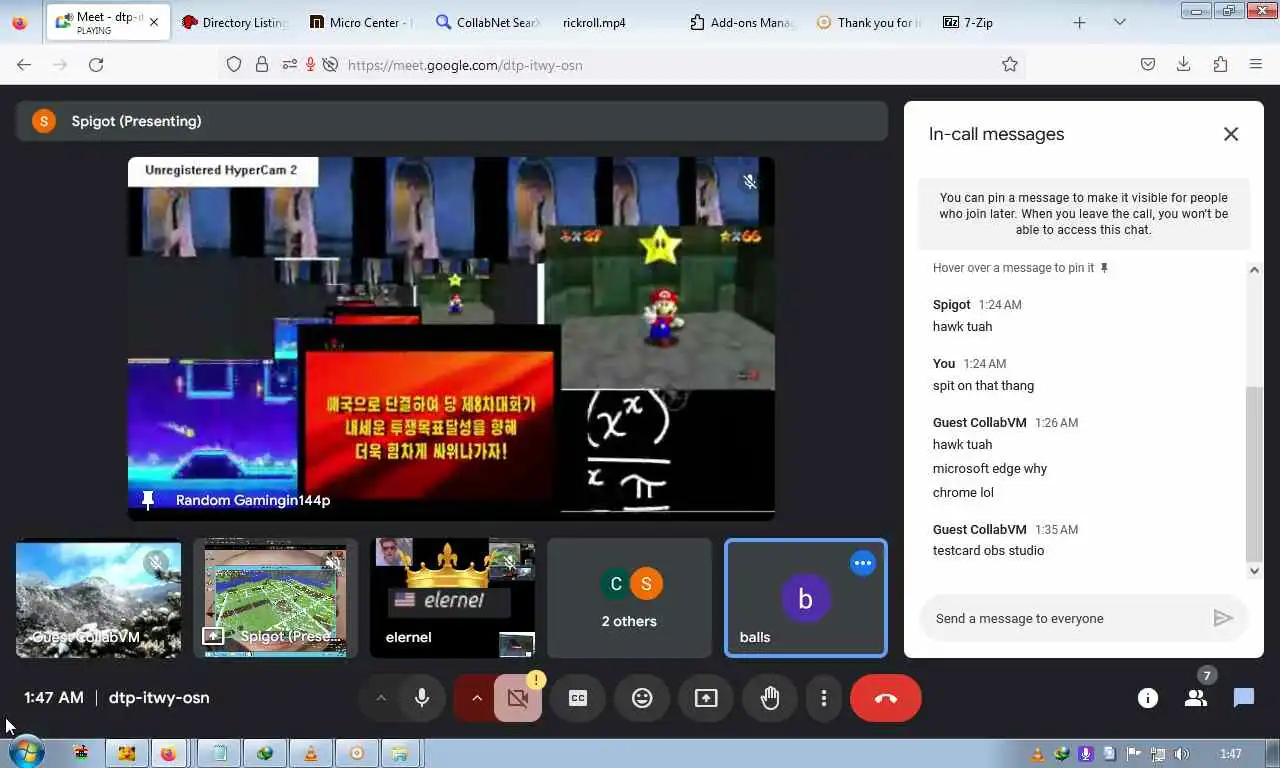Open the Pocket save icon

[1148, 64]
